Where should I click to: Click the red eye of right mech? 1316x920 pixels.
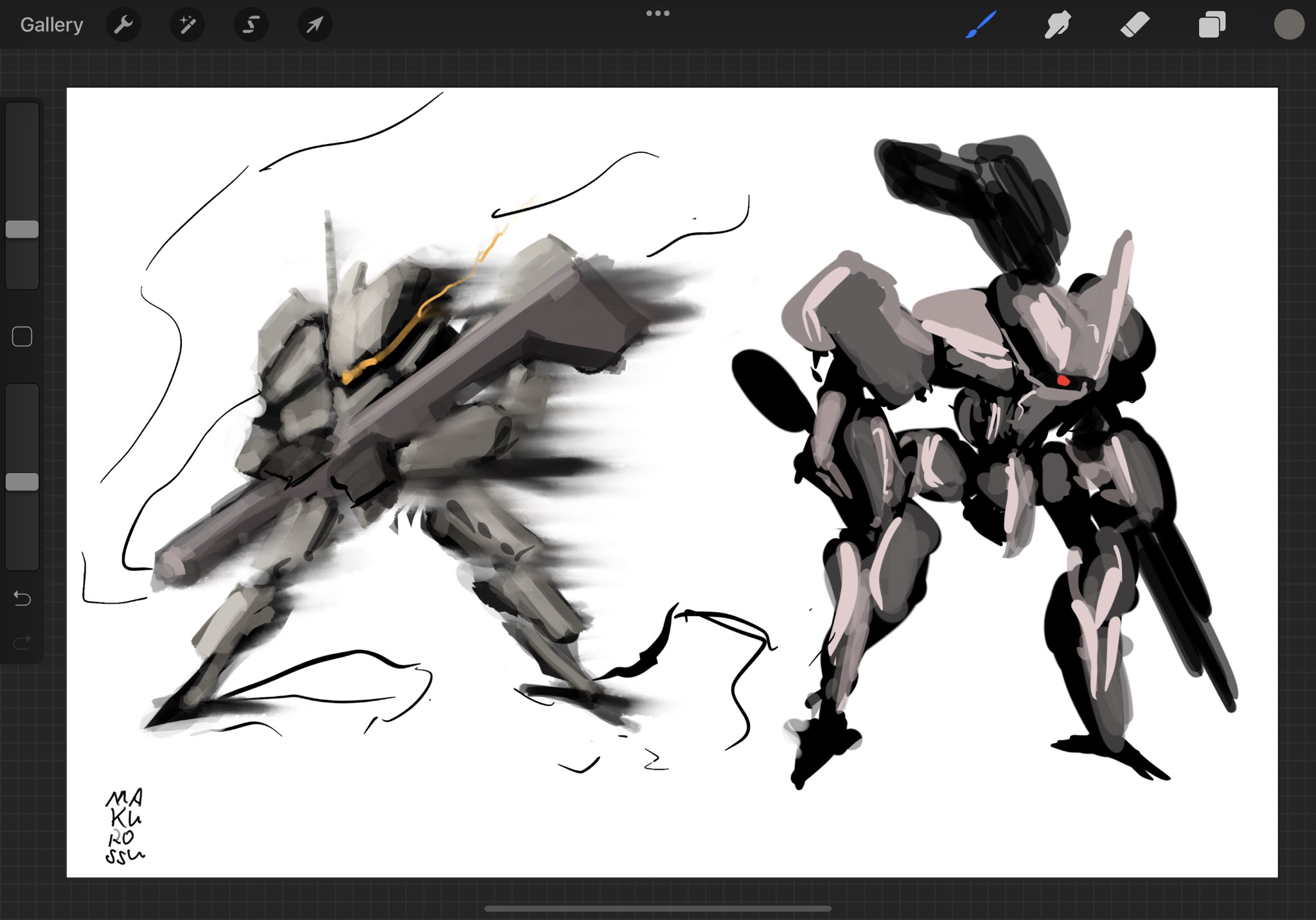point(1063,381)
